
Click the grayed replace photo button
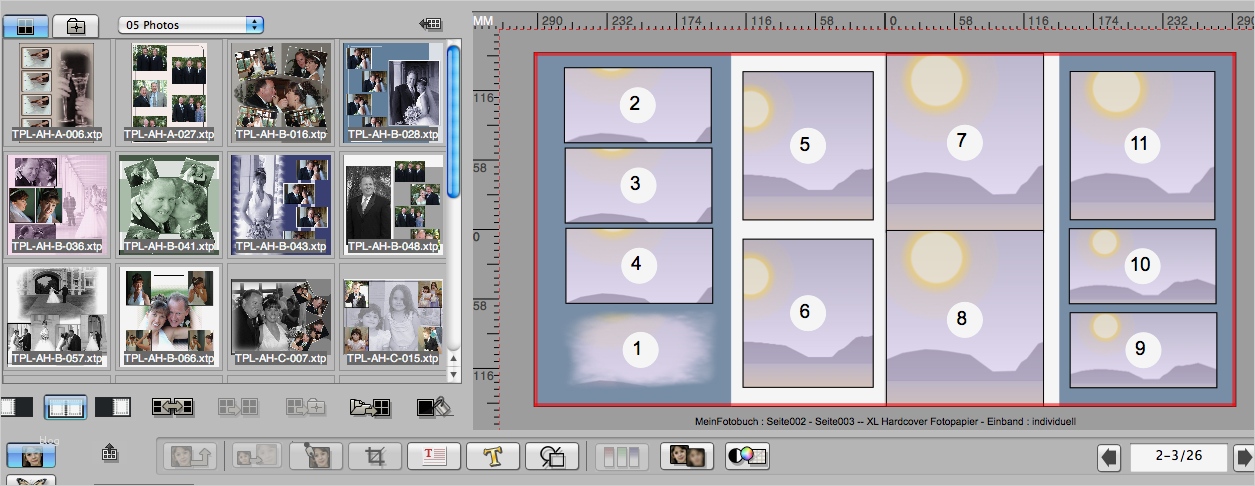(257, 456)
